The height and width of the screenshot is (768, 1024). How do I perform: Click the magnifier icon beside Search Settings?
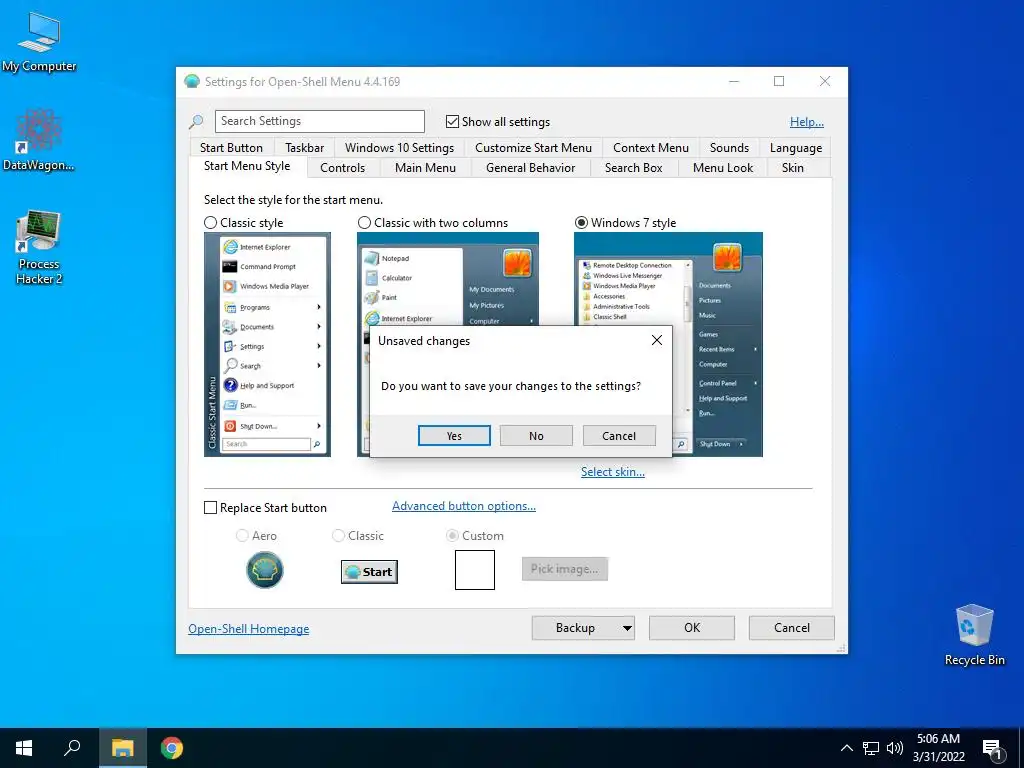(196, 121)
